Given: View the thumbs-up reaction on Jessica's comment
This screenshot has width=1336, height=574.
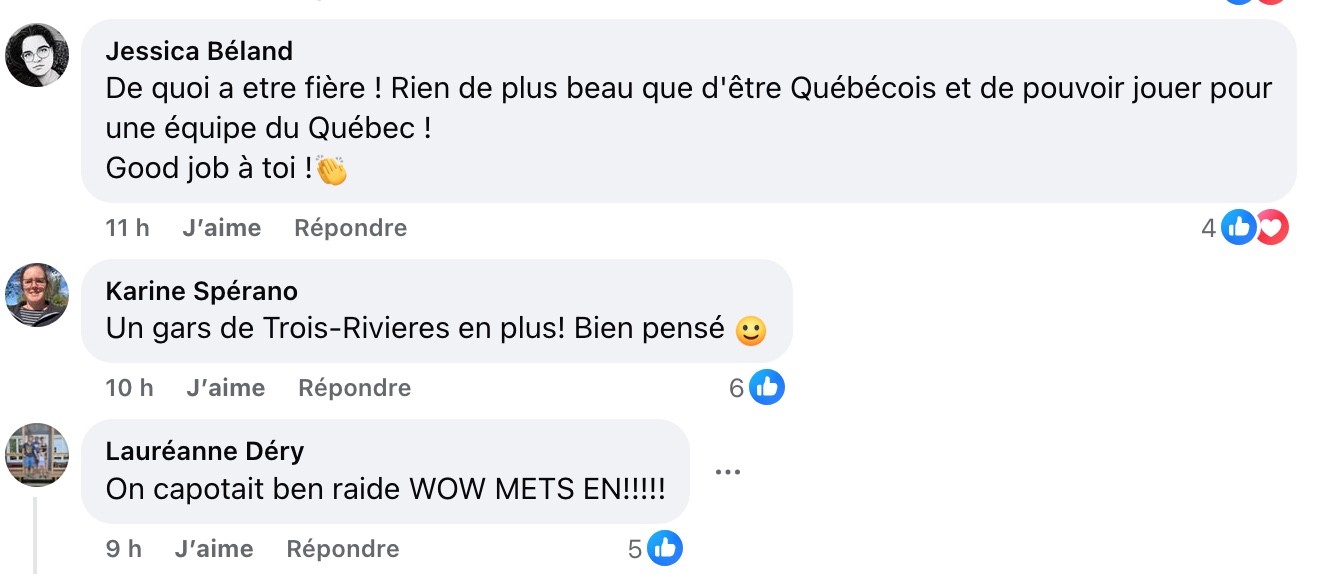Looking at the screenshot, I should tap(1239, 228).
